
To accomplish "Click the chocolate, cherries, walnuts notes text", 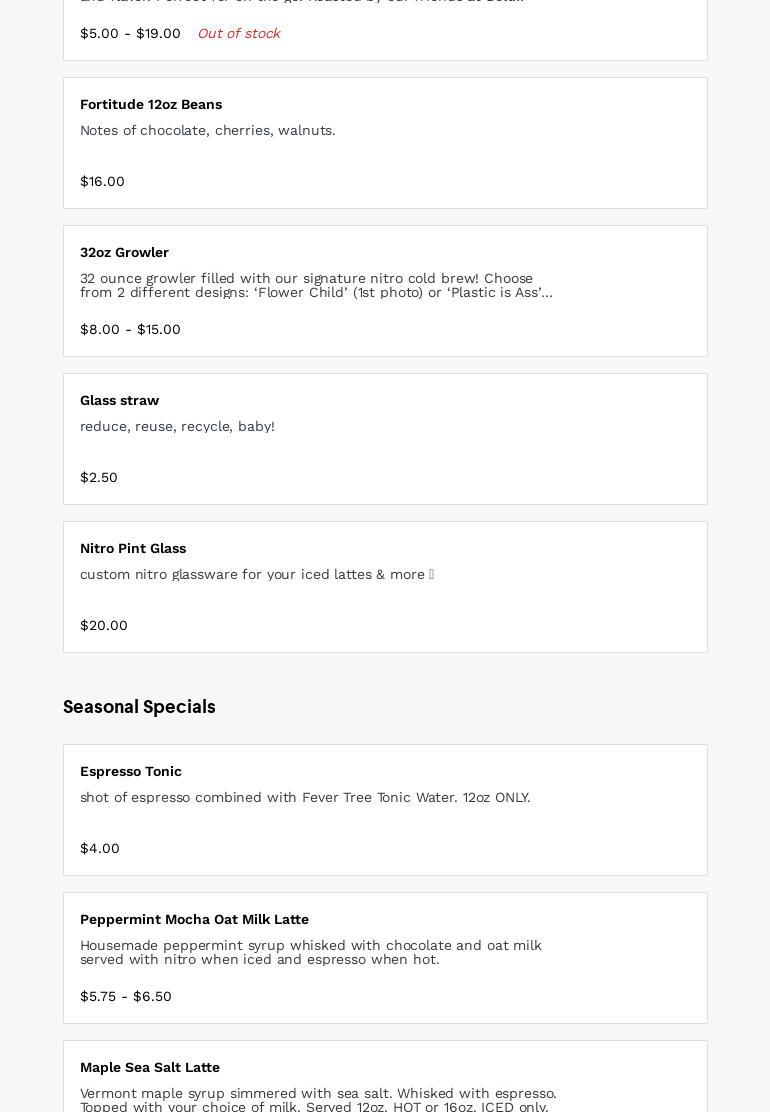I will point(208,130).
